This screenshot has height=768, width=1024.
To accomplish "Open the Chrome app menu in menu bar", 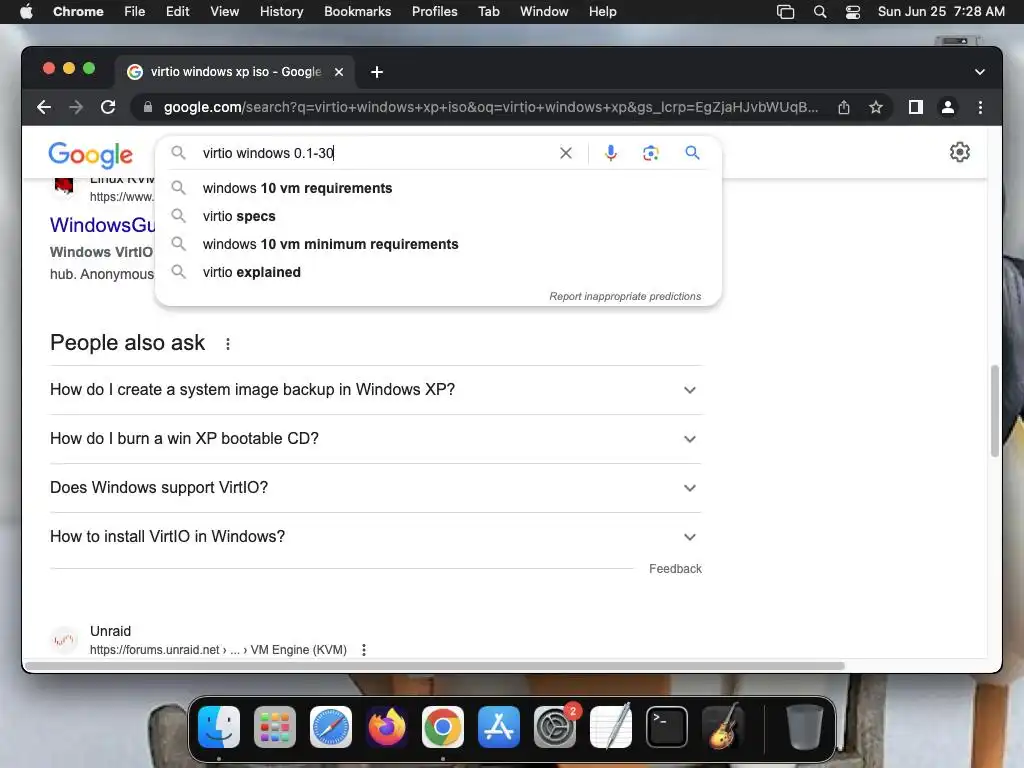I will point(78,12).
